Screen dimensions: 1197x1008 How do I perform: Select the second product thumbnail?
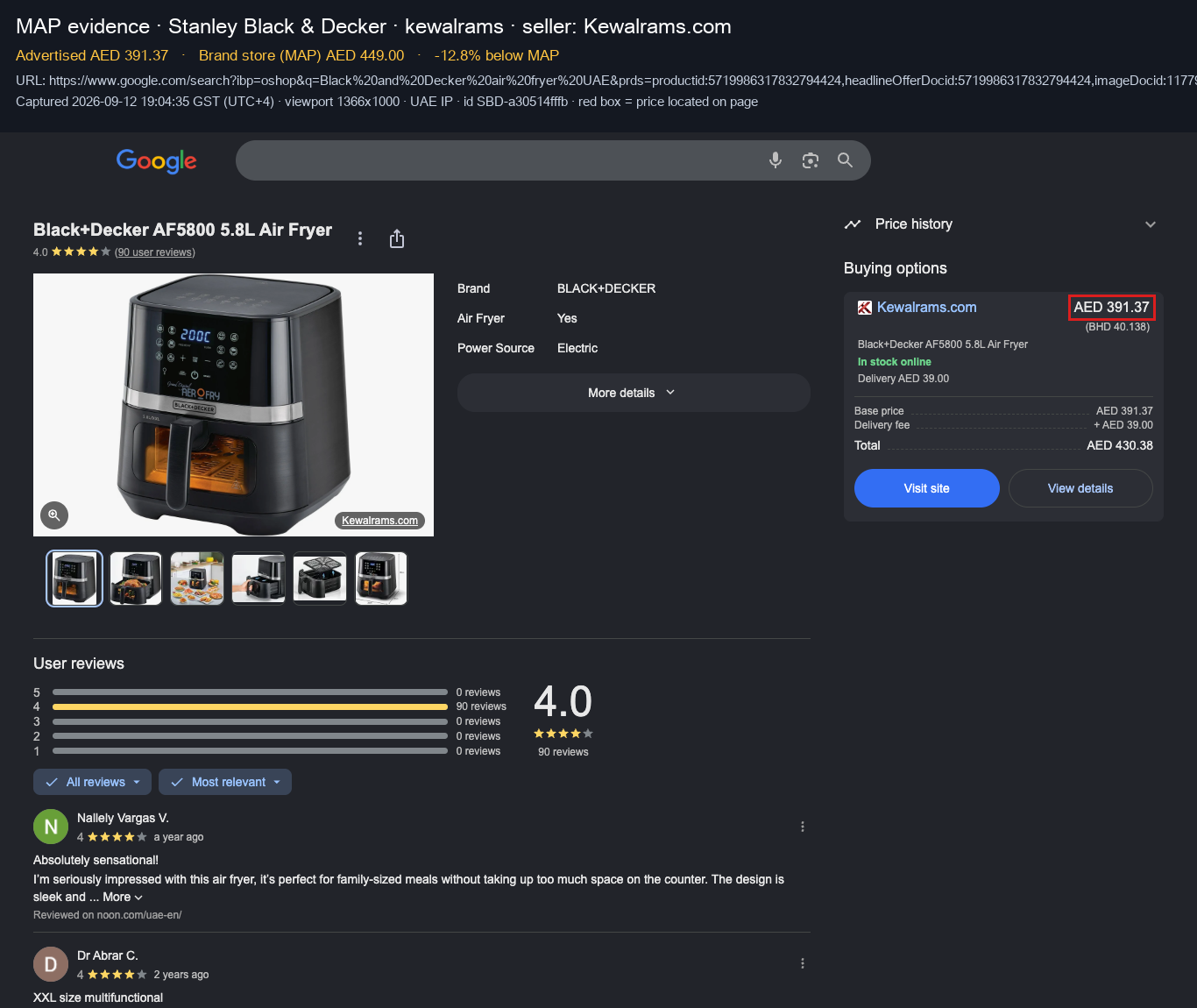[x=136, y=579]
